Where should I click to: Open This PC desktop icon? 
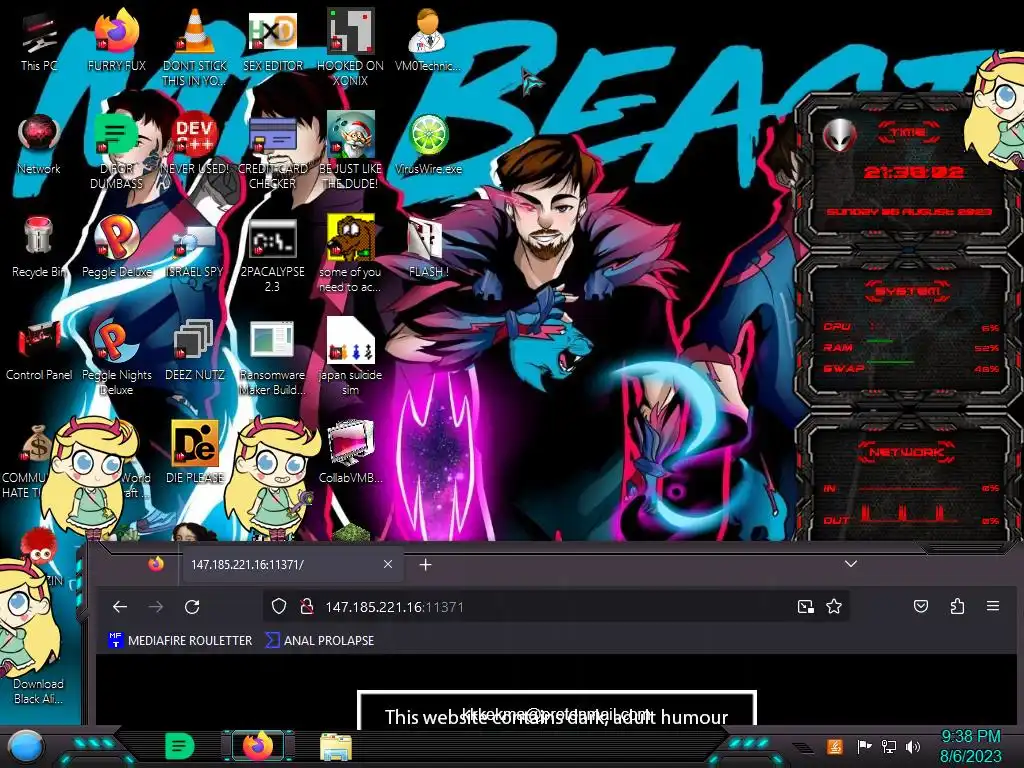pos(39,40)
